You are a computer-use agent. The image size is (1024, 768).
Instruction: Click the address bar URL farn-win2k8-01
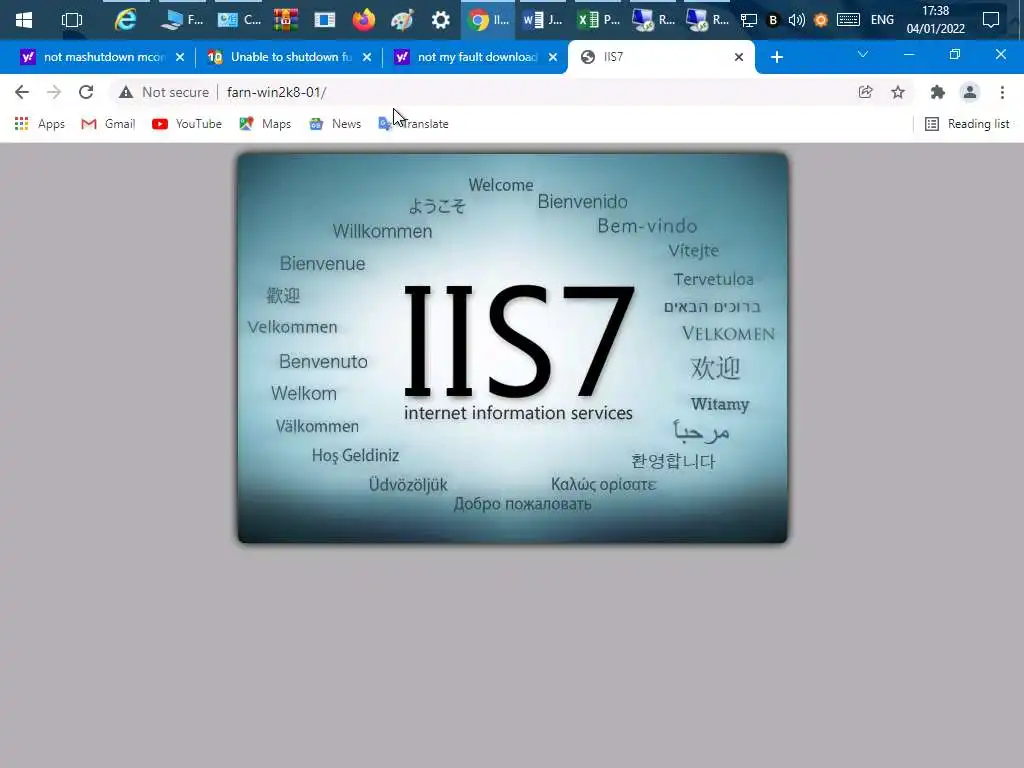coord(276,92)
